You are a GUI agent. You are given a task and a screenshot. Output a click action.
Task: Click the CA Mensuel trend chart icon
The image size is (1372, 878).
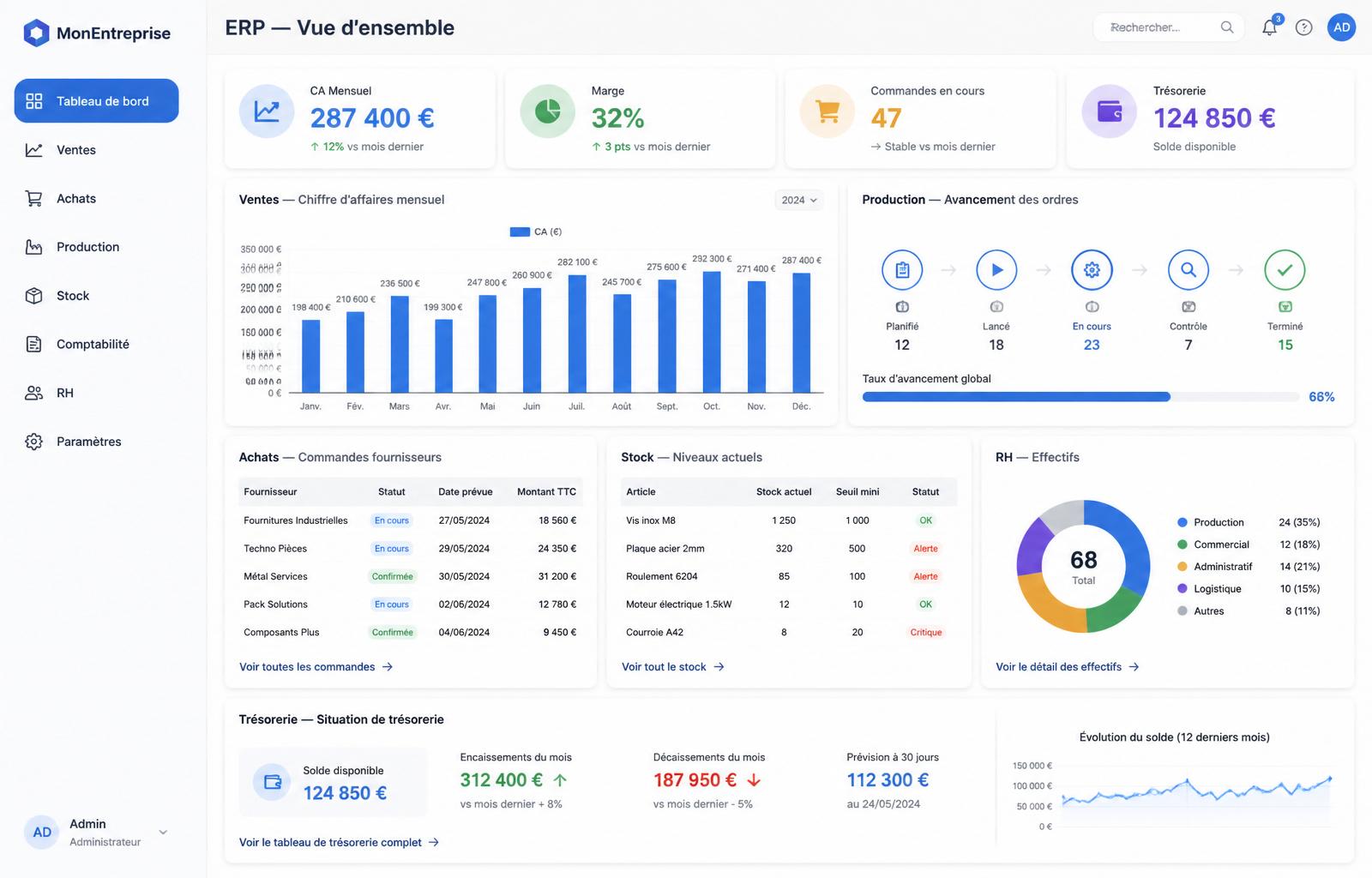267,111
